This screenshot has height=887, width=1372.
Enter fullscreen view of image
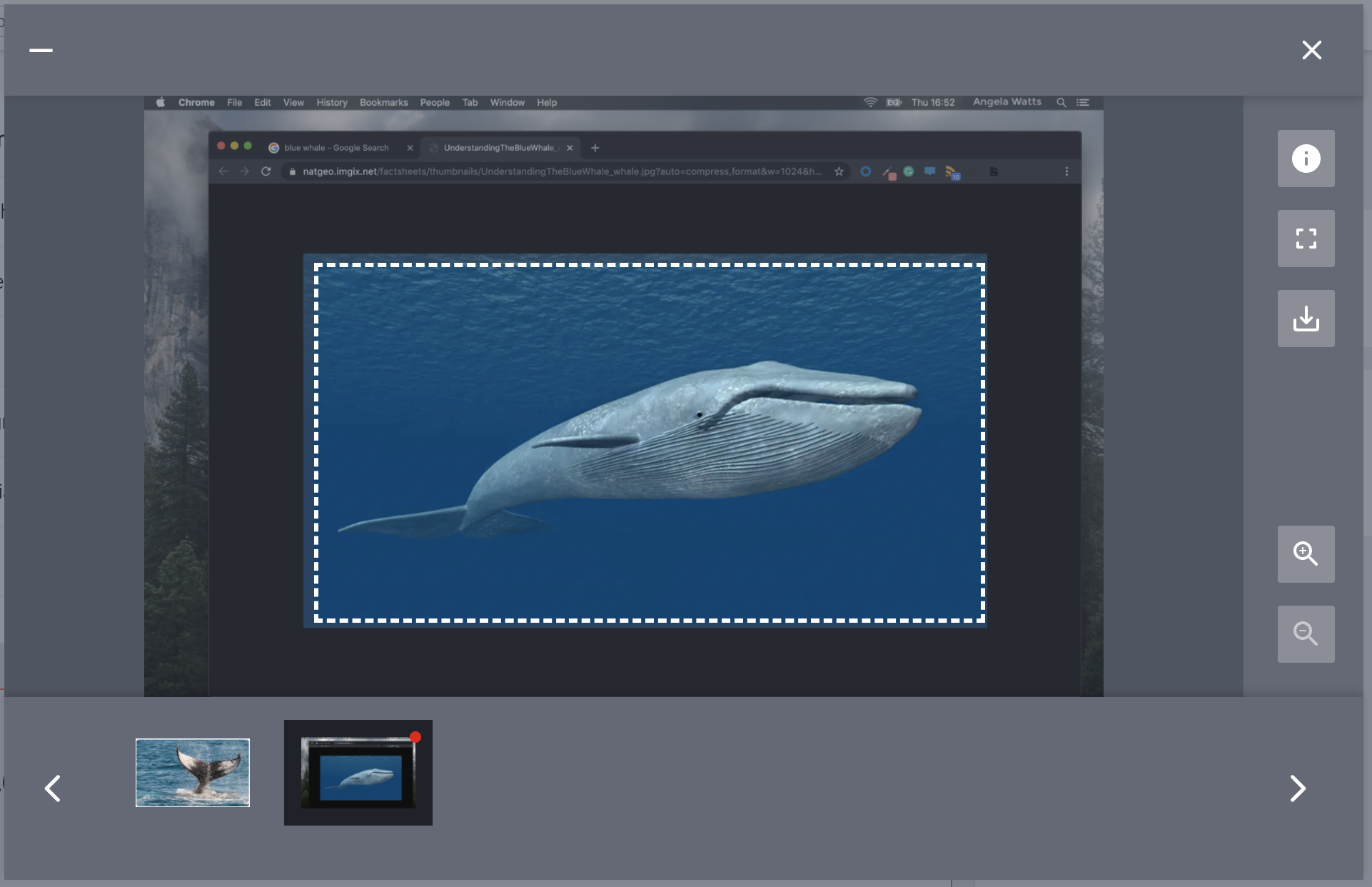pos(1306,239)
